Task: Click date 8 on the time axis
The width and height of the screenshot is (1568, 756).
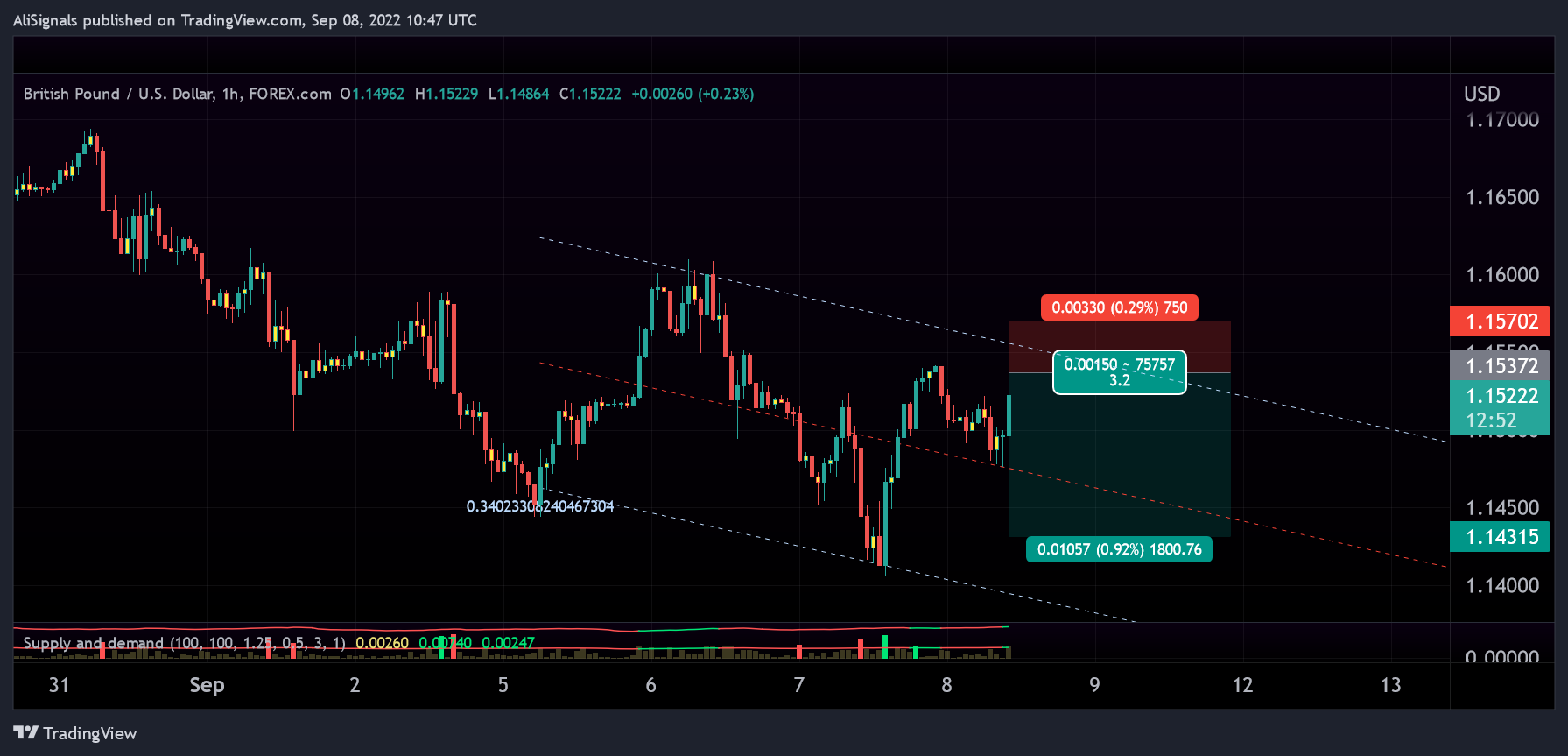Action: tap(946, 685)
